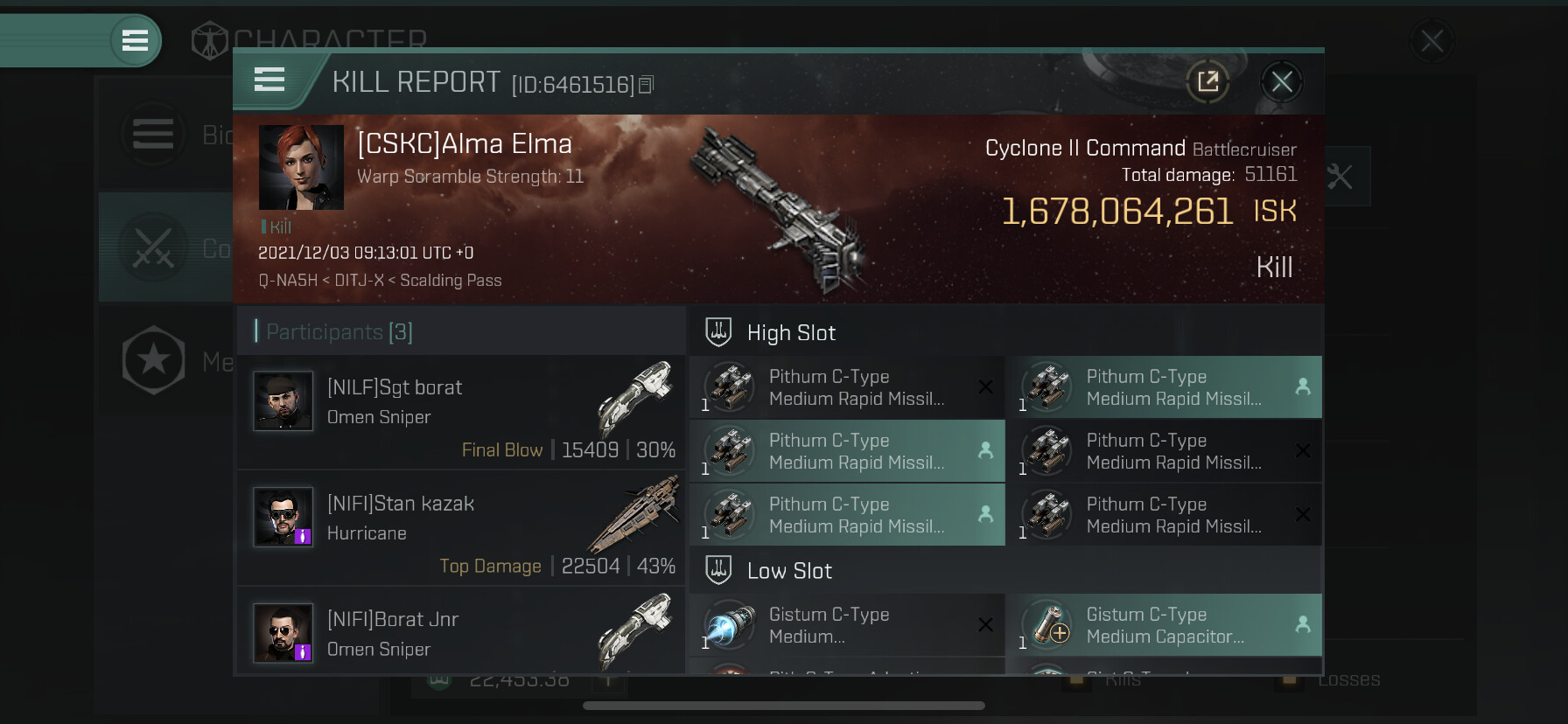Select Borat Jnr participant entry

click(461, 631)
